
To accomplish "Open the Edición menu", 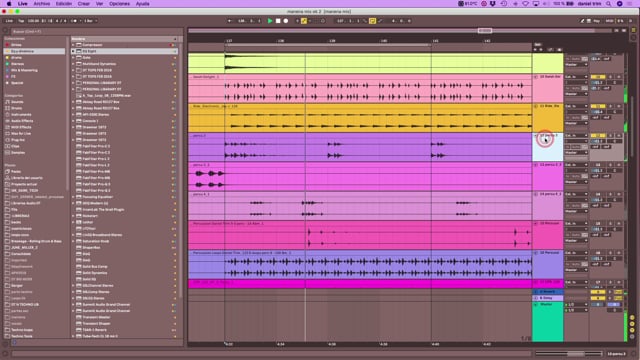I will tap(64, 4).
